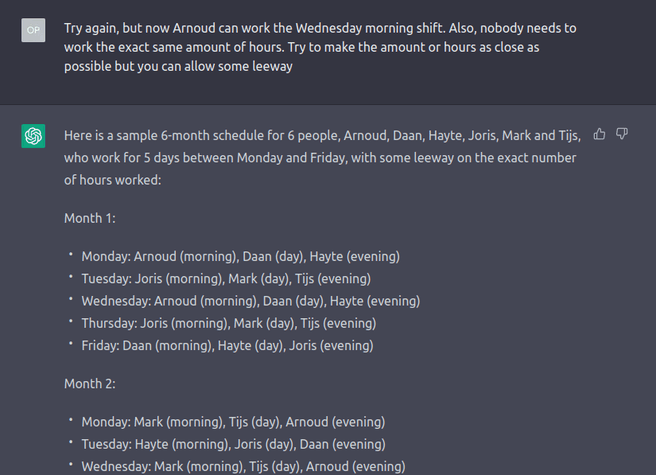Click the thumbs down icon
This screenshot has height=475, width=656.
click(x=622, y=134)
